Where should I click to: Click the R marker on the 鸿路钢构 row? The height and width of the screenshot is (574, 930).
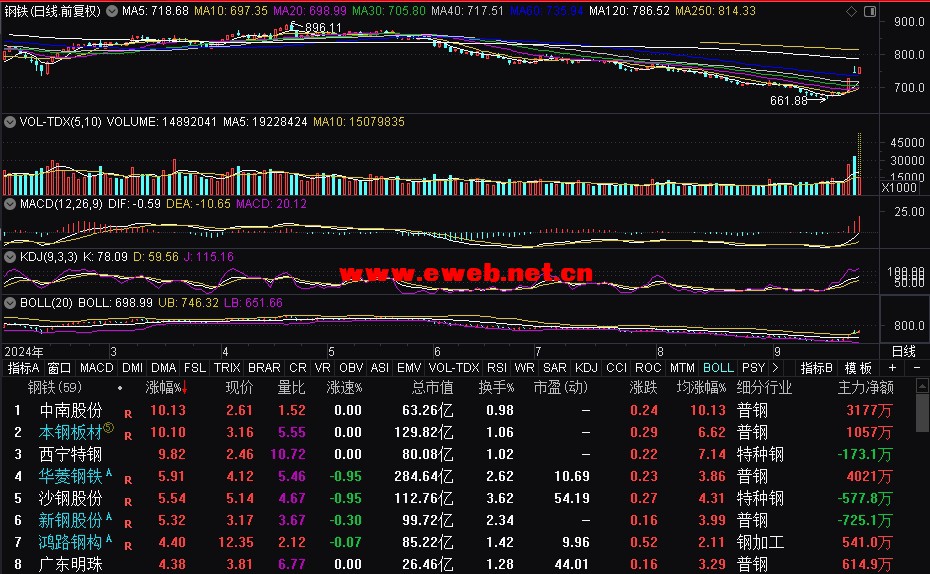[128, 546]
